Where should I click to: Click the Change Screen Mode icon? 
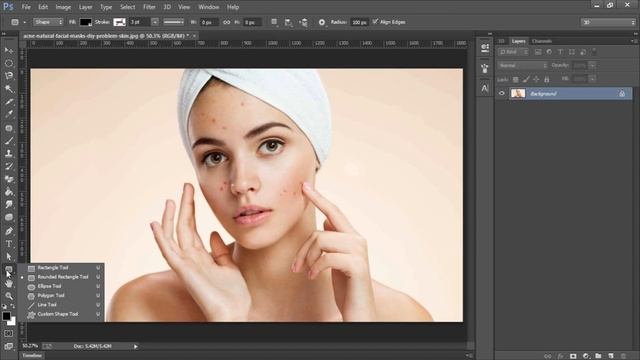point(9,346)
